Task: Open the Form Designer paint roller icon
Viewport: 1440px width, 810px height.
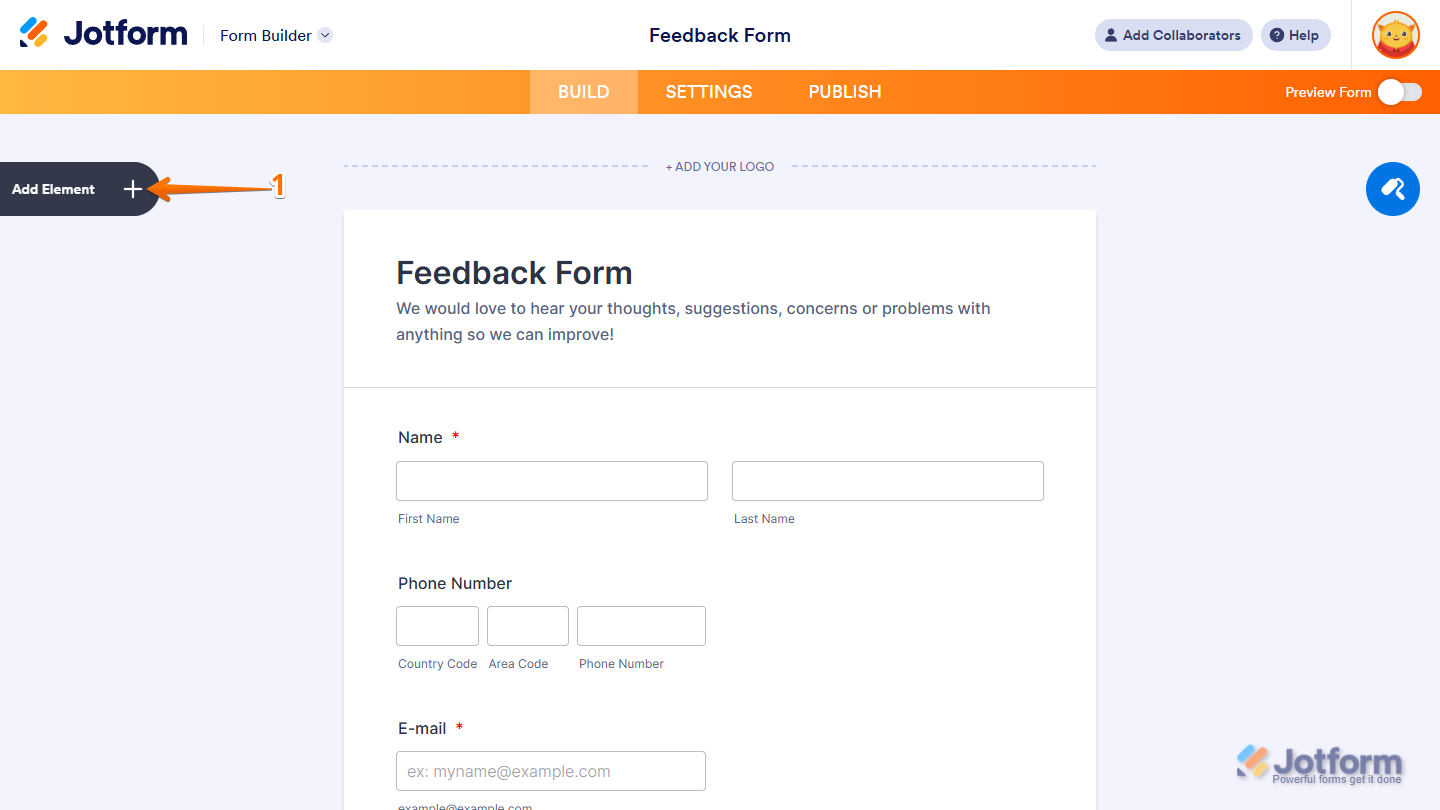Action: click(1392, 189)
